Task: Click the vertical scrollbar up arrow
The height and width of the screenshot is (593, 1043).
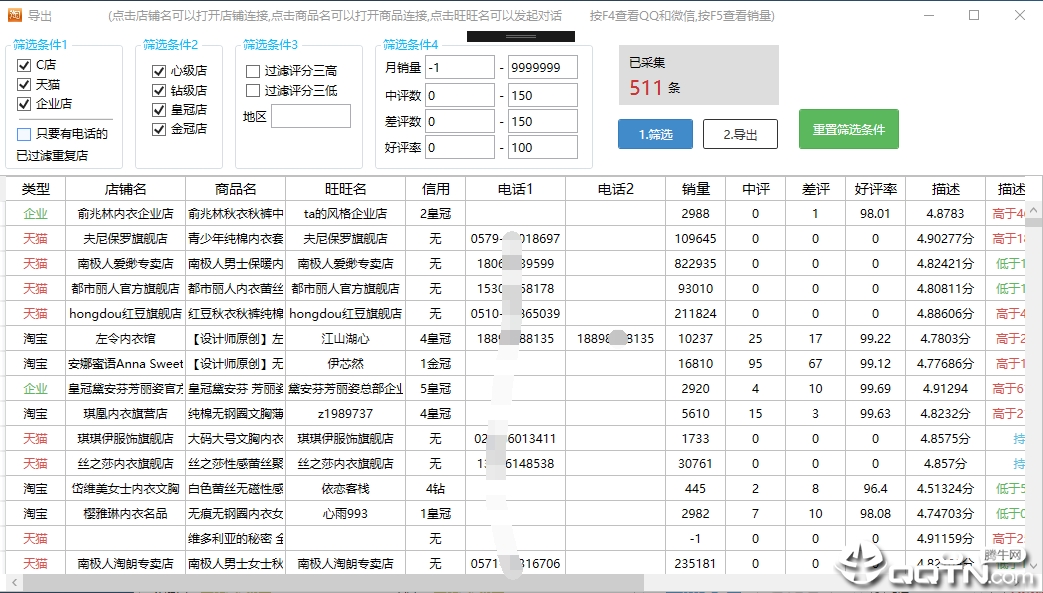Action: (x=1034, y=210)
